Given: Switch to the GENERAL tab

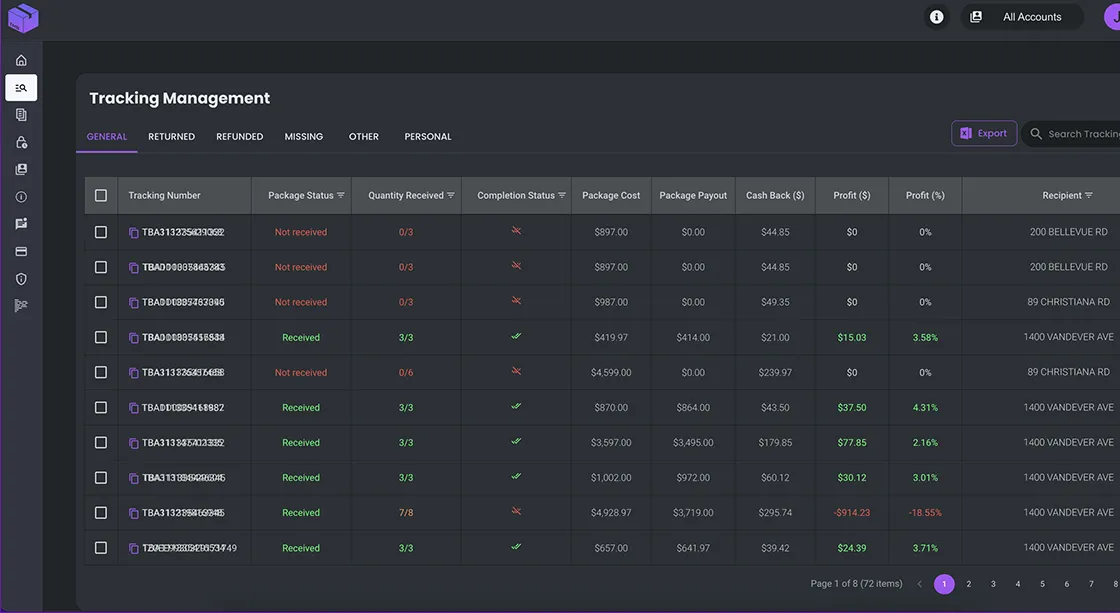Looking at the screenshot, I should [107, 136].
